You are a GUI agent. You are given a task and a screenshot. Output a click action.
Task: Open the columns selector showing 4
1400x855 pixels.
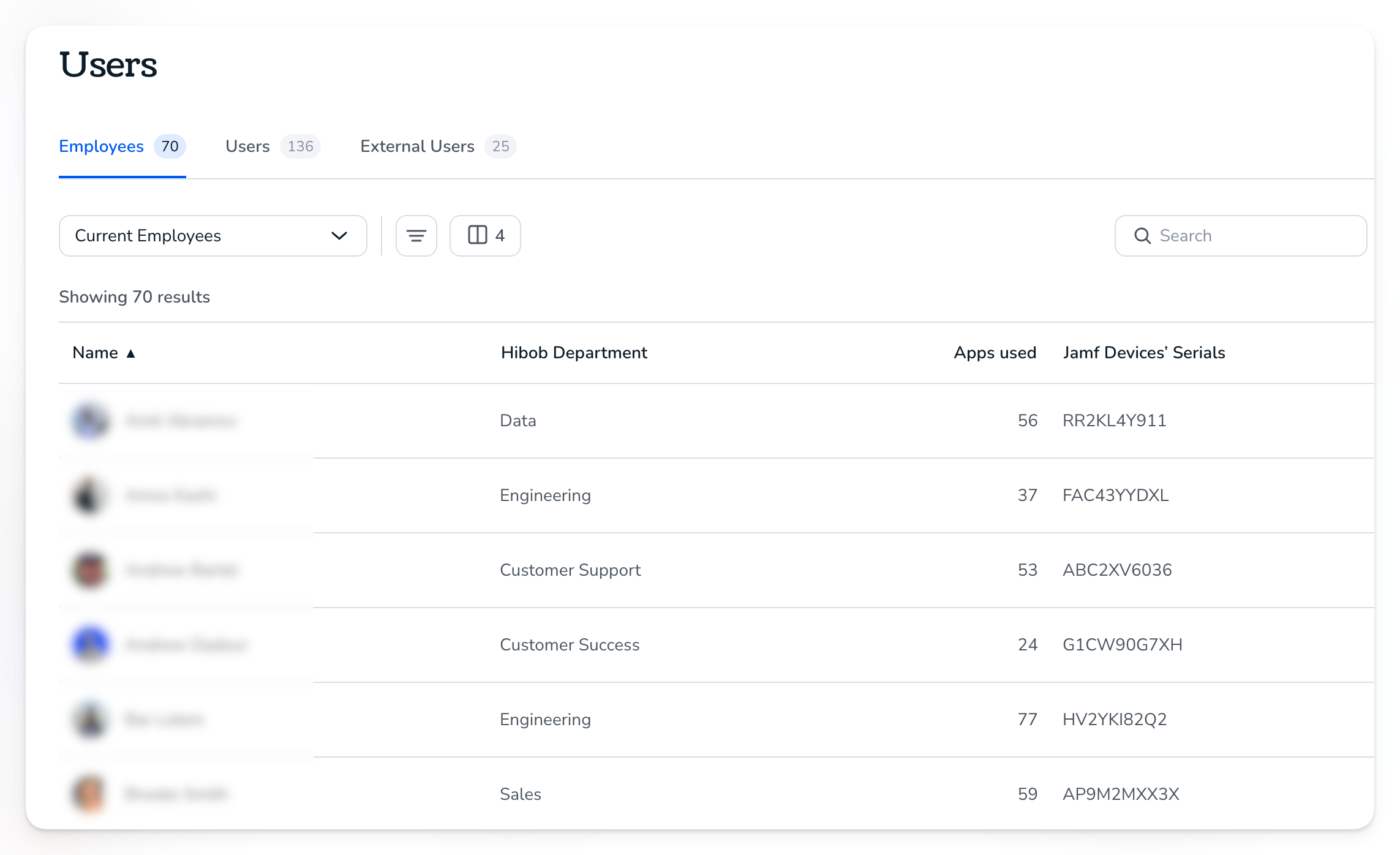(x=485, y=236)
